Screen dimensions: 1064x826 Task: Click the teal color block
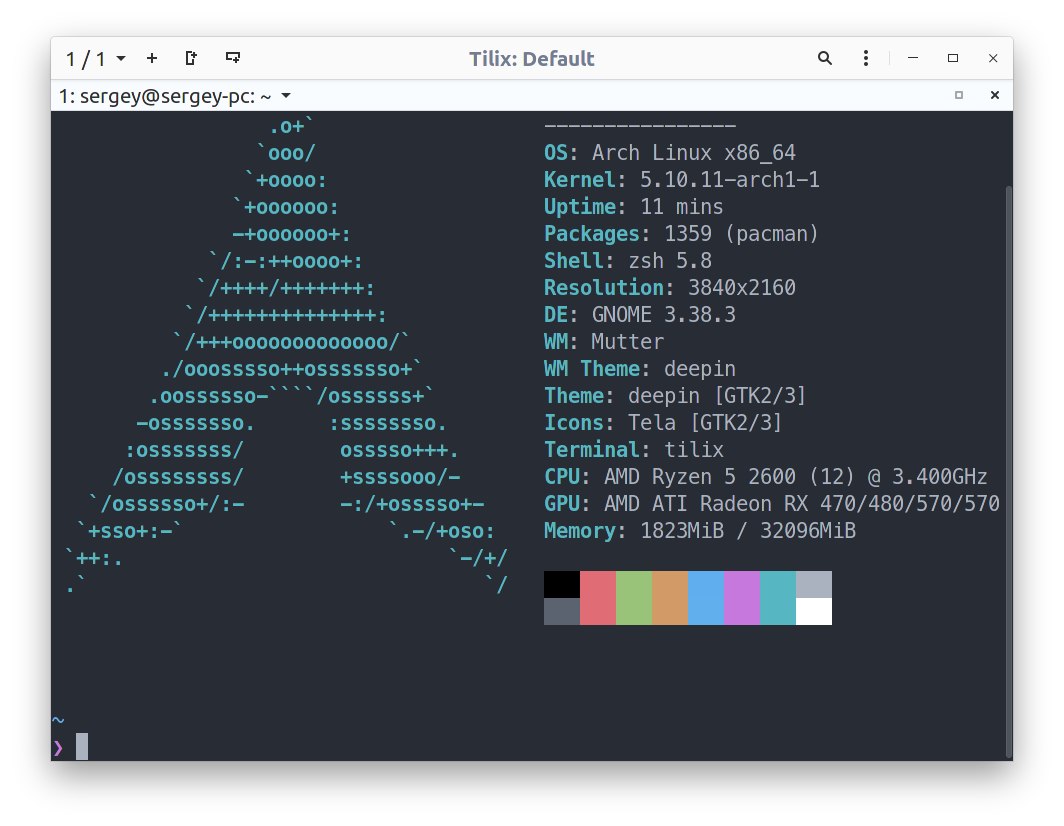click(778, 598)
